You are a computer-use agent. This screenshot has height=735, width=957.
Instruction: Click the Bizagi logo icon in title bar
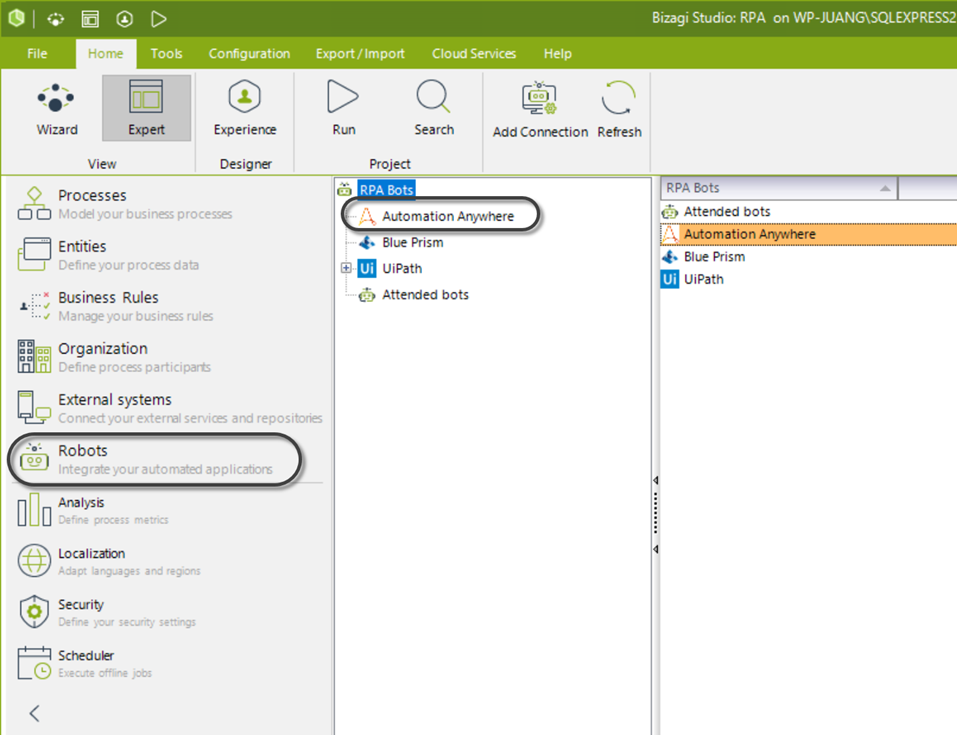(16, 18)
